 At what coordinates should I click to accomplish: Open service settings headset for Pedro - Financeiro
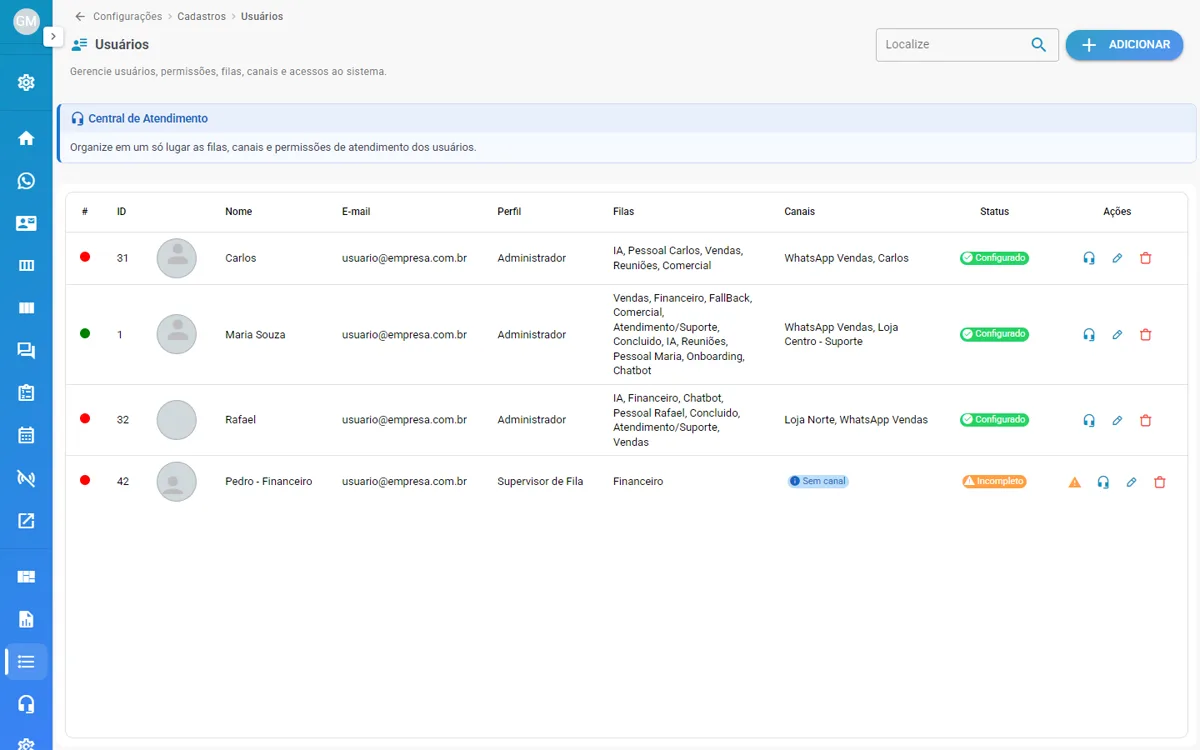1103,482
